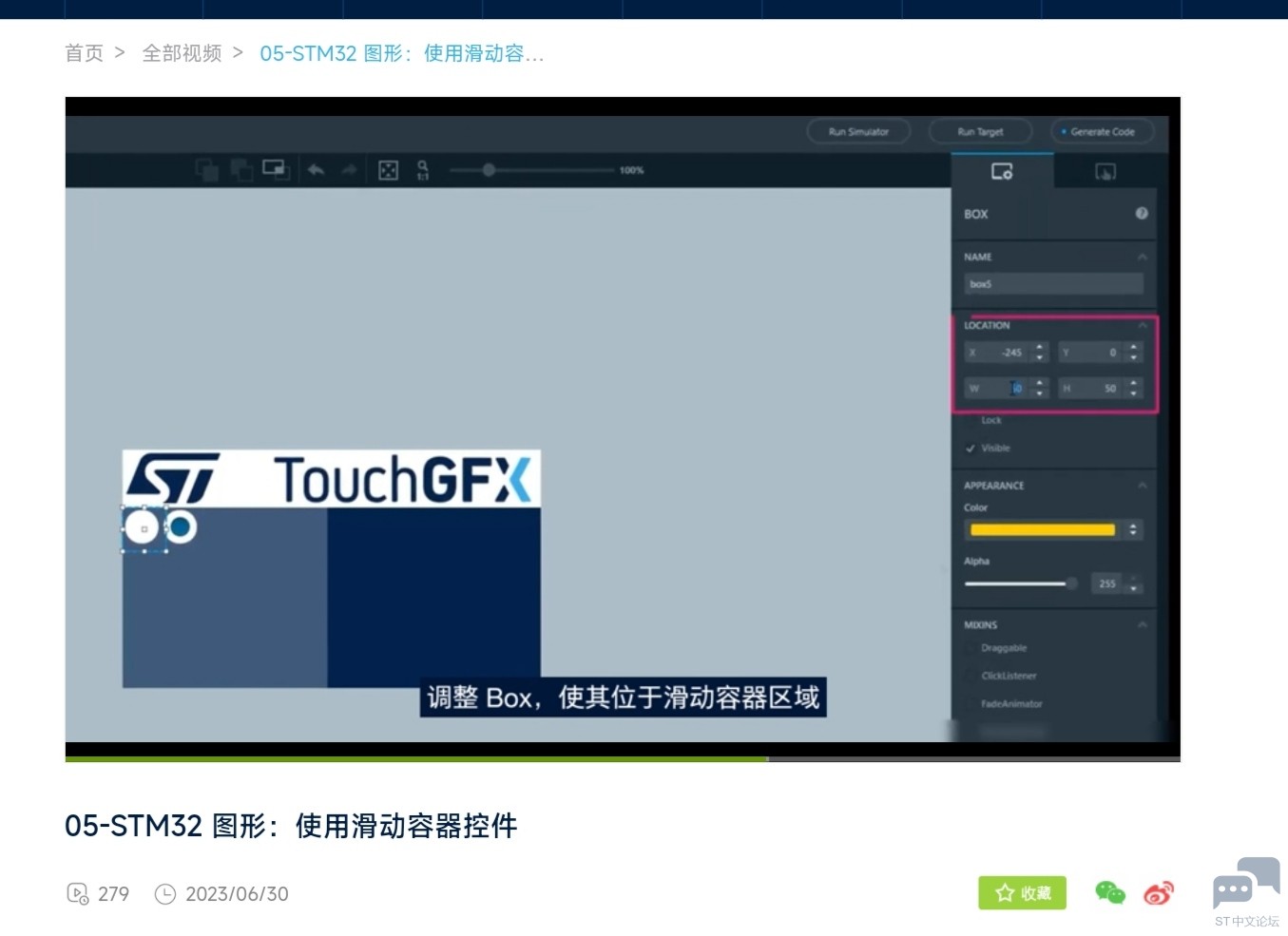Click the Y value stepper arrows
Viewport: 1288px width, 936px height.
[1133, 353]
